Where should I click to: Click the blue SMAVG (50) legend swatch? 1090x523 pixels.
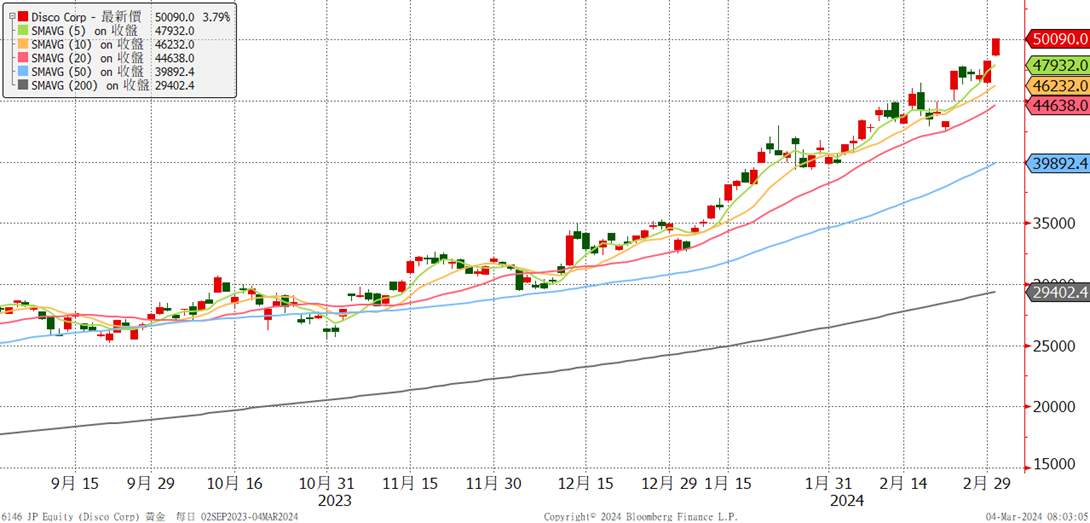tap(23, 72)
